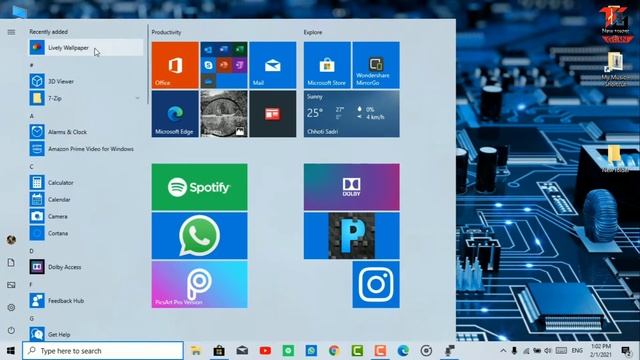The width and height of the screenshot is (640, 360).
Task: Open the Calendar app icon
Action: pyautogui.click(x=37, y=200)
